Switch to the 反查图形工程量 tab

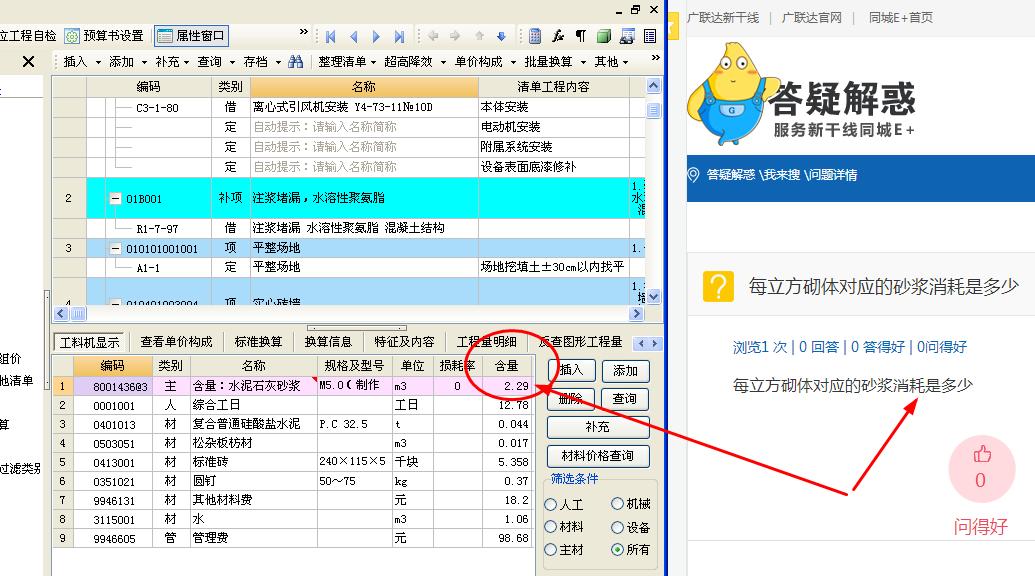coord(581,342)
